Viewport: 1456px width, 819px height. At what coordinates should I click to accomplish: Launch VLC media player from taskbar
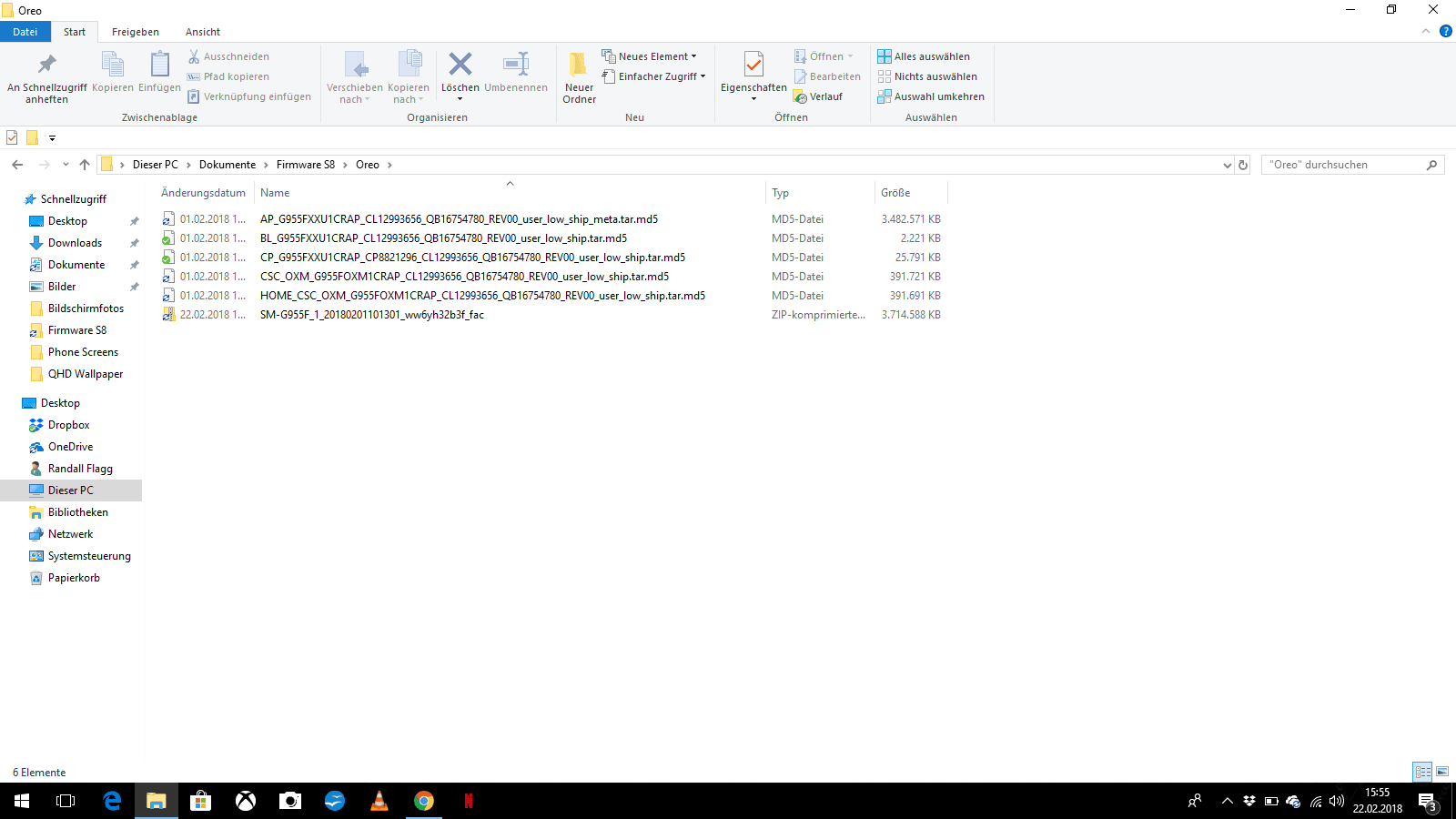[379, 801]
